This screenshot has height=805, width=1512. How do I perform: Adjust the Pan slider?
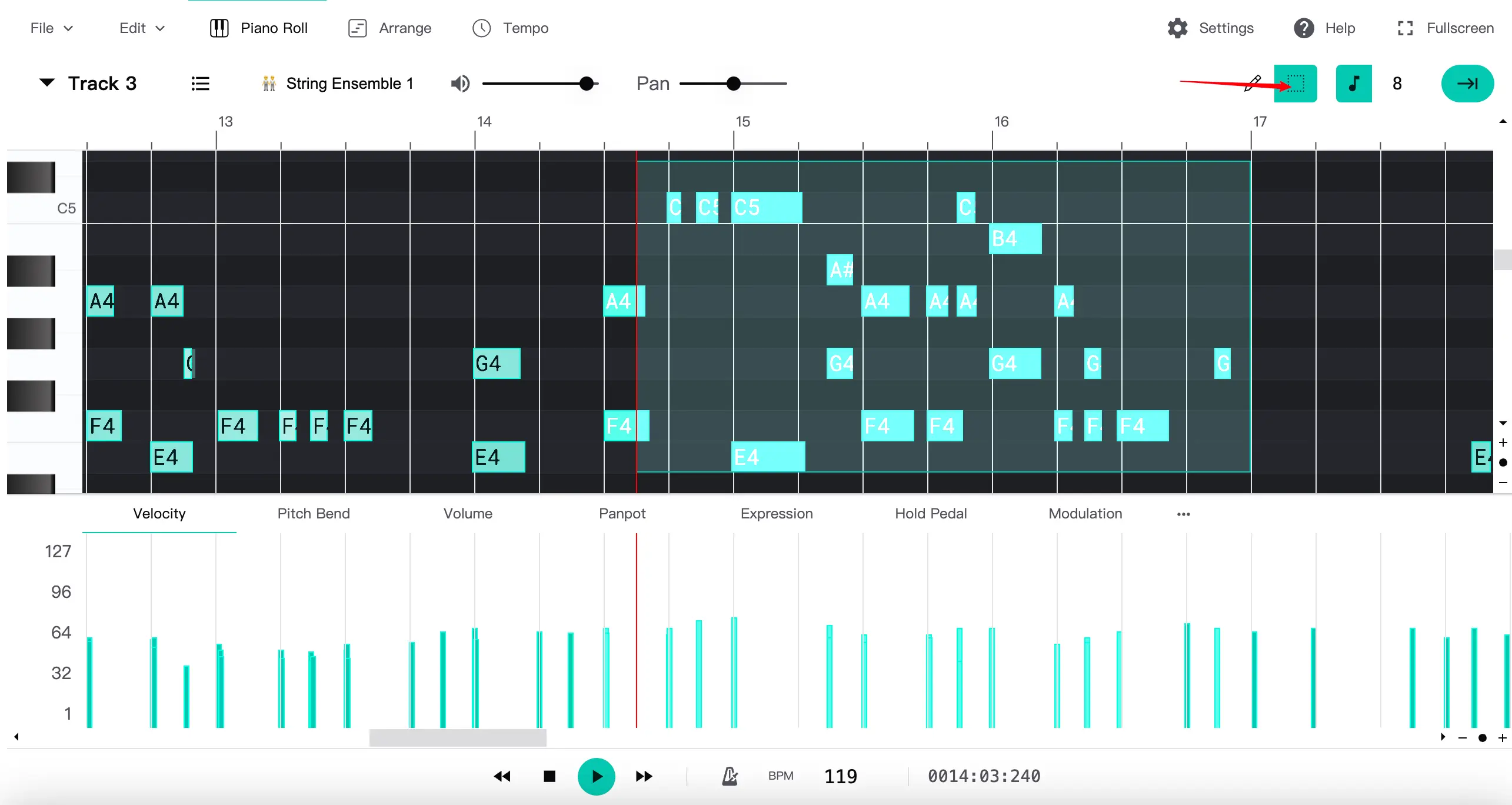click(733, 83)
